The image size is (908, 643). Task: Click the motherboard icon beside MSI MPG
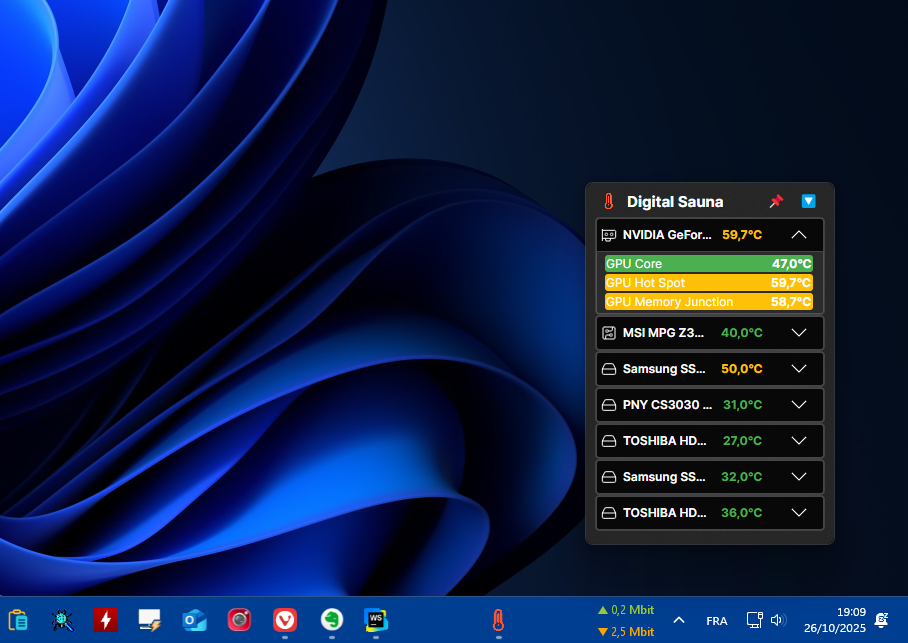coord(608,333)
